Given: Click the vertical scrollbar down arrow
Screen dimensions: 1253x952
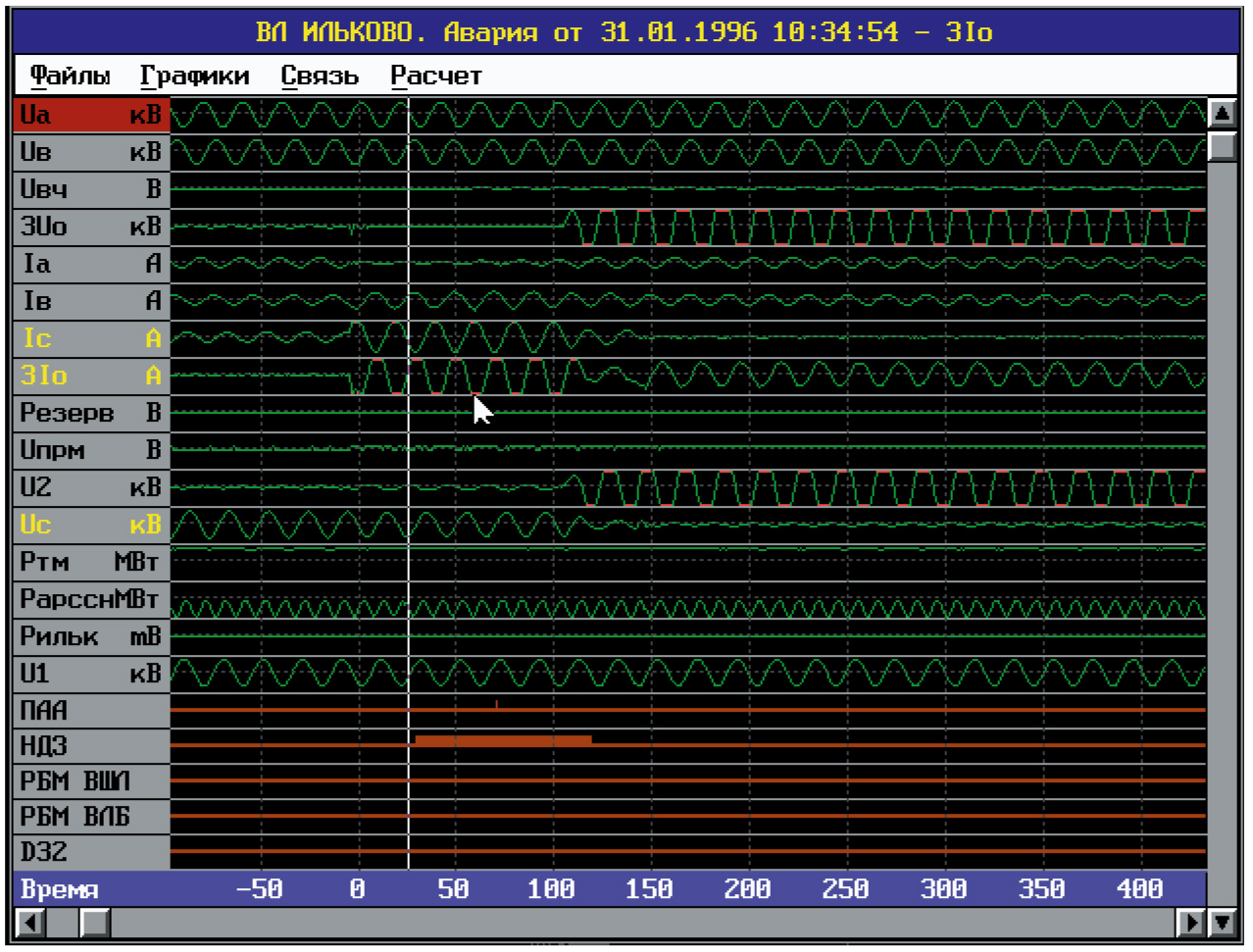Looking at the screenshot, I should [x=1222, y=922].
